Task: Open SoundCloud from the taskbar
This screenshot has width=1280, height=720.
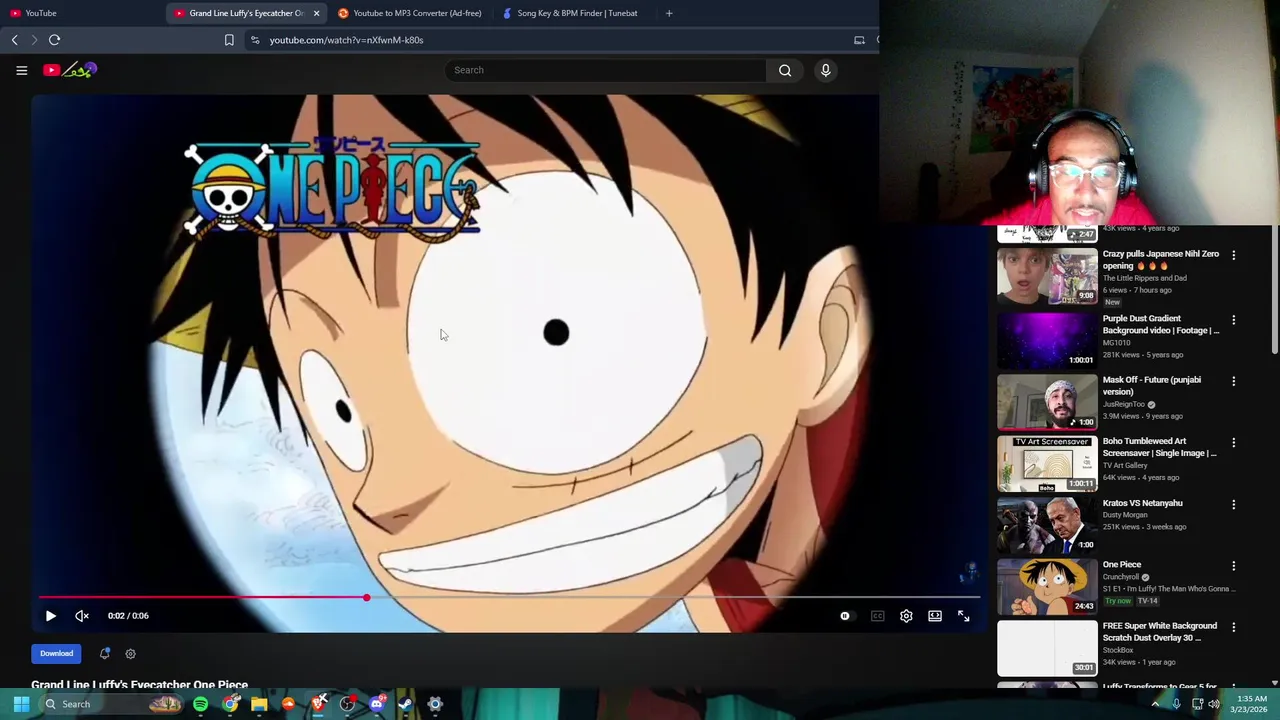Action: (x=288, y=704)
